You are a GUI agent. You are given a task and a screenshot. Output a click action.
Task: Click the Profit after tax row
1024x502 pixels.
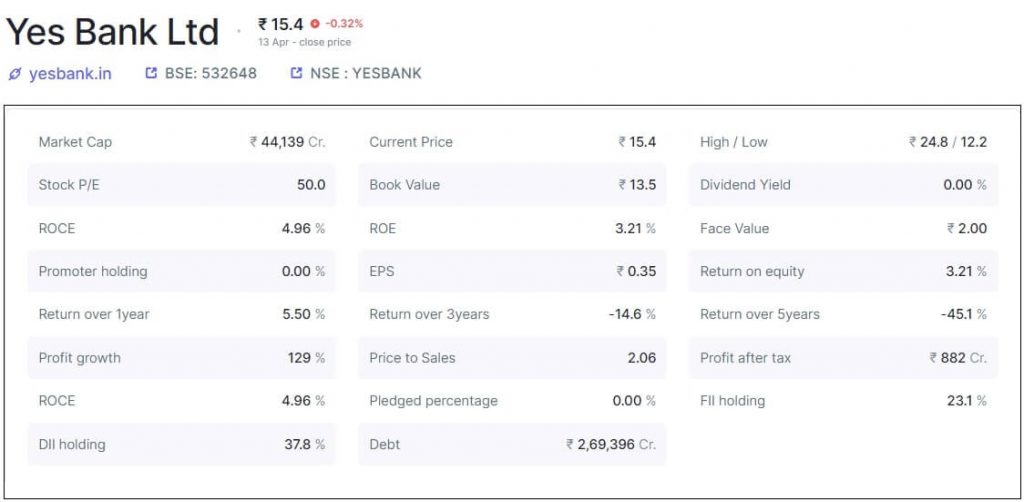click(x=843, y=358)
